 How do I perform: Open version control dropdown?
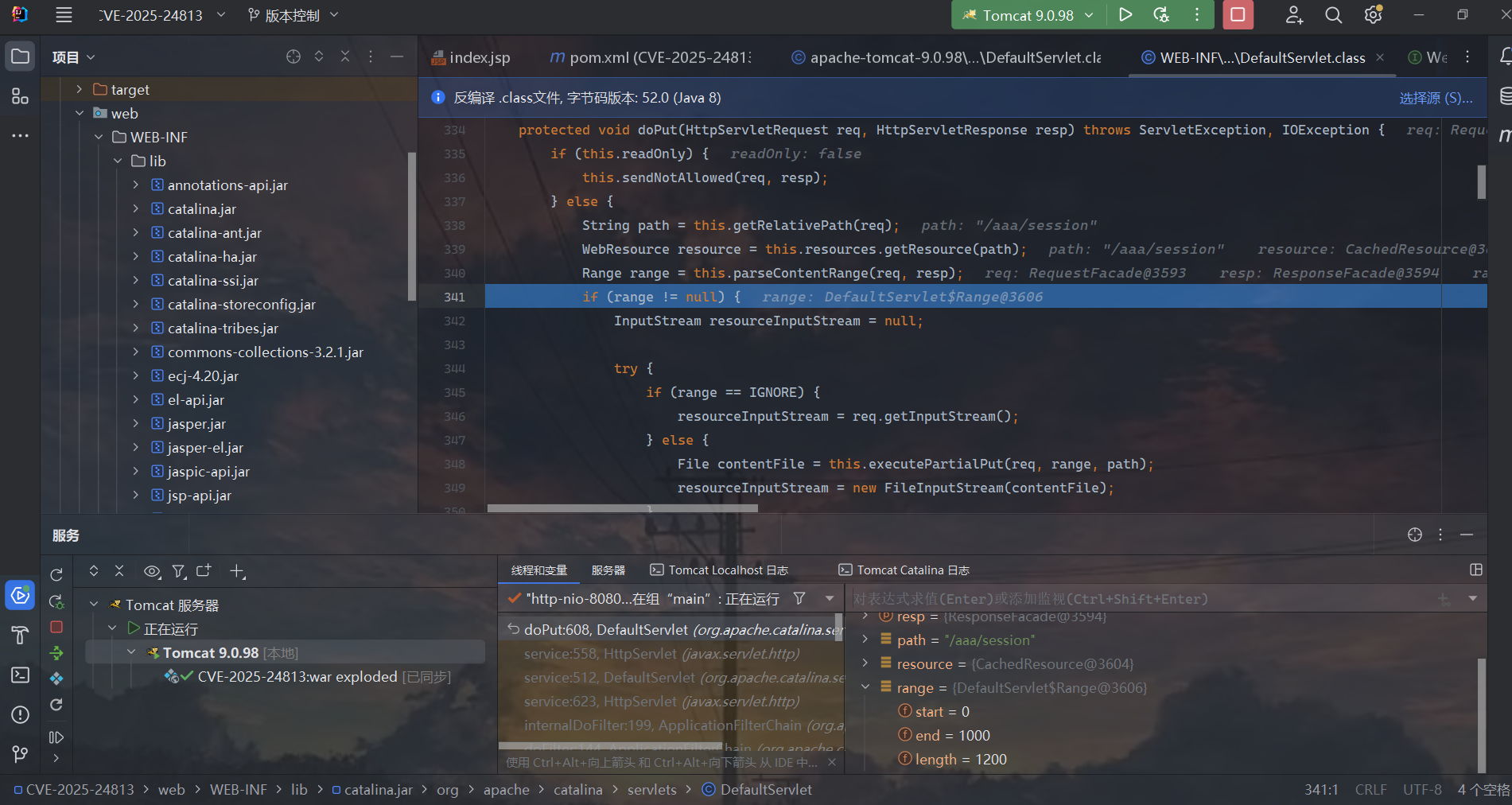(293, 15)
